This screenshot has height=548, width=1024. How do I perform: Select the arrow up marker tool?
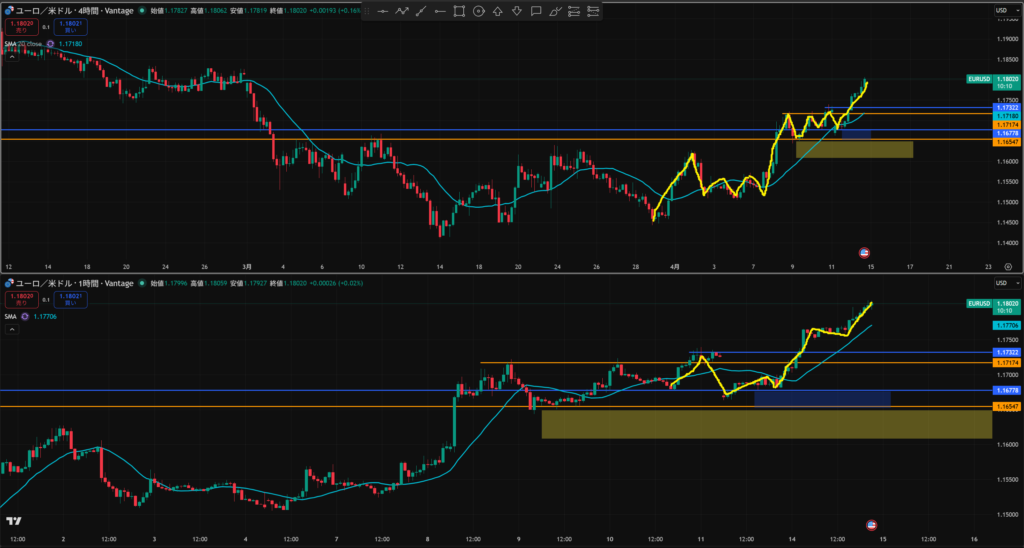[497, 12]
